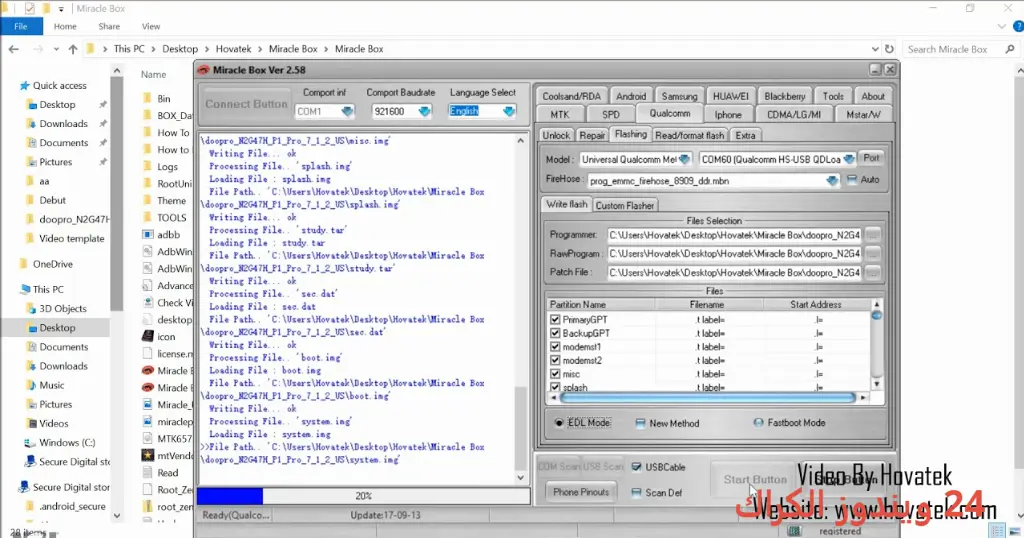
Task: Click the search magnifier in Explorer
Action: click(x=1010, y=49)
